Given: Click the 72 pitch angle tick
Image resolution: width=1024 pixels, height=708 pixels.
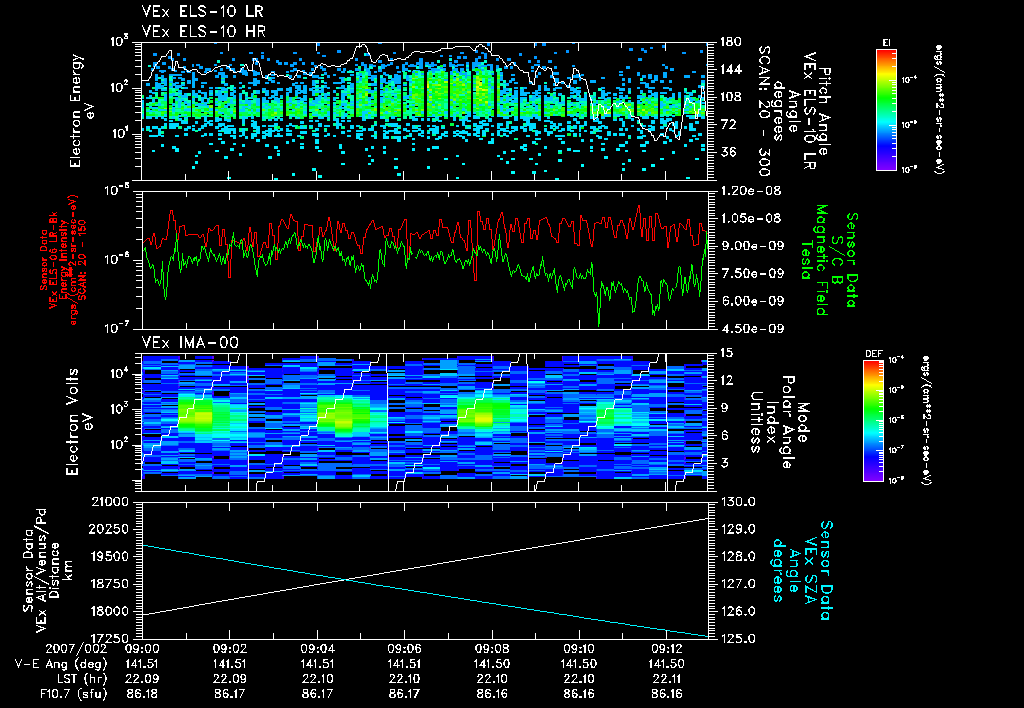Looking at the screenshot, I should tap(728, 124).
